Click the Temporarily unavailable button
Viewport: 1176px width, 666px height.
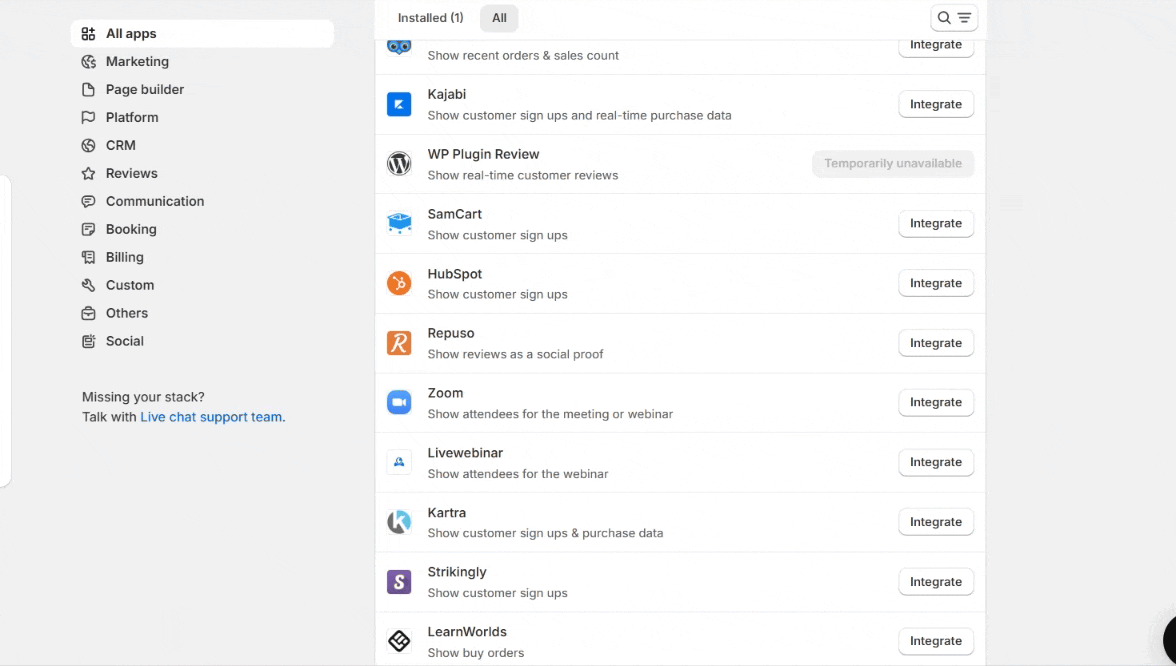(892, 164)
